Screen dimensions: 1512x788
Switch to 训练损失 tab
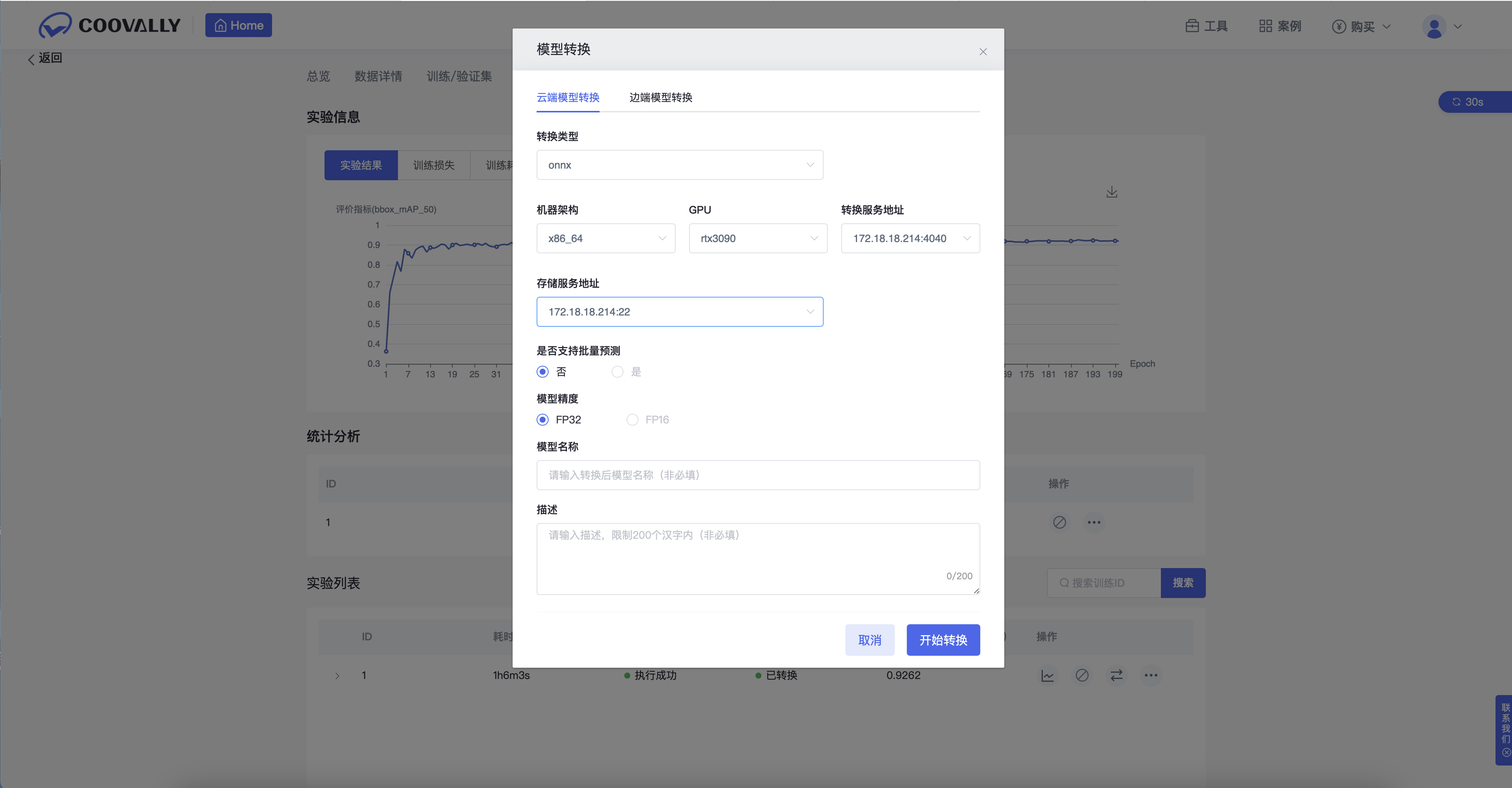tap(434, 166)
